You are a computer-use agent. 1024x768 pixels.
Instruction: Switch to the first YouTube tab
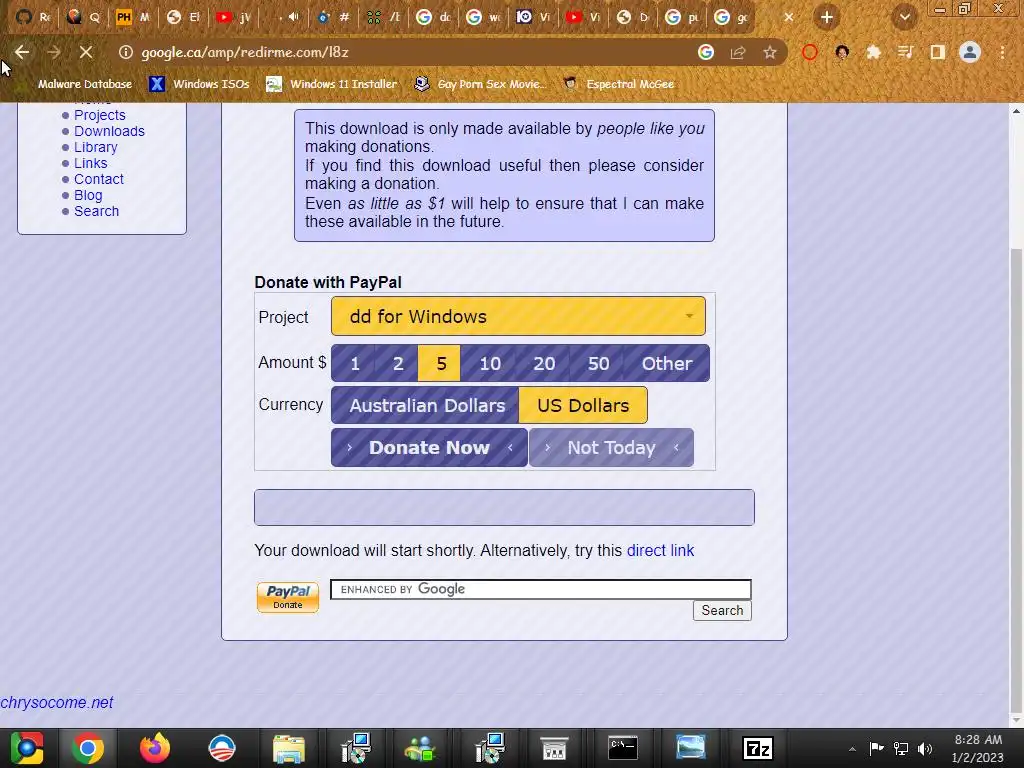coord(233,17)
